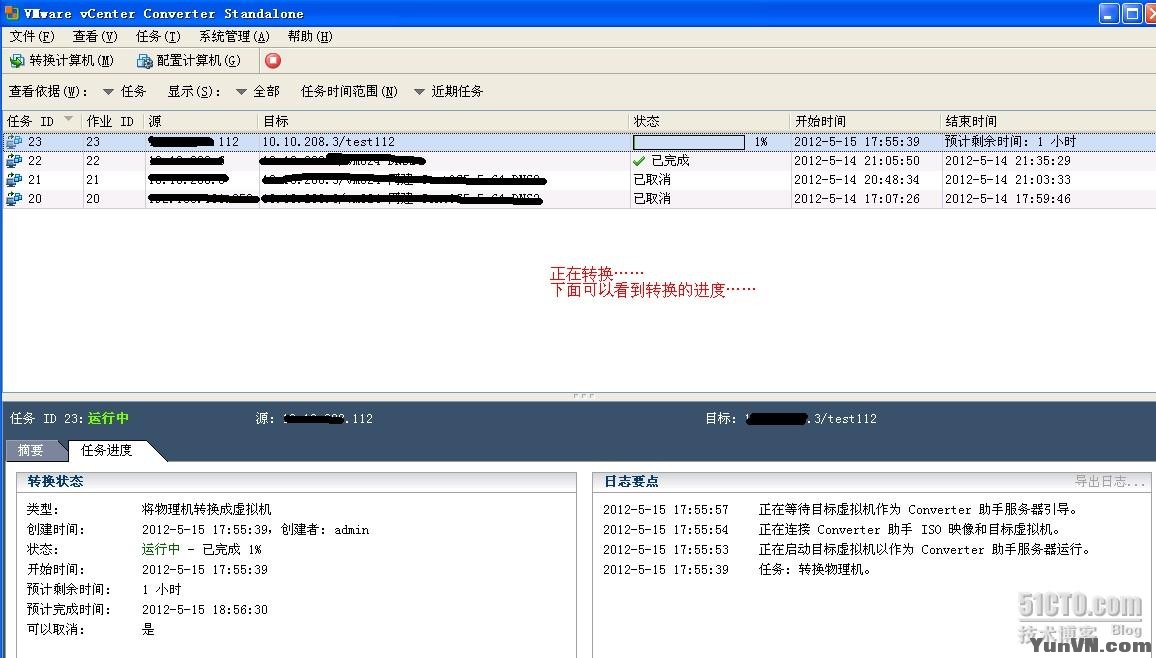Click the 作业 ID column header
This screenshot has height=658, width=1156.
click(113, 121)
